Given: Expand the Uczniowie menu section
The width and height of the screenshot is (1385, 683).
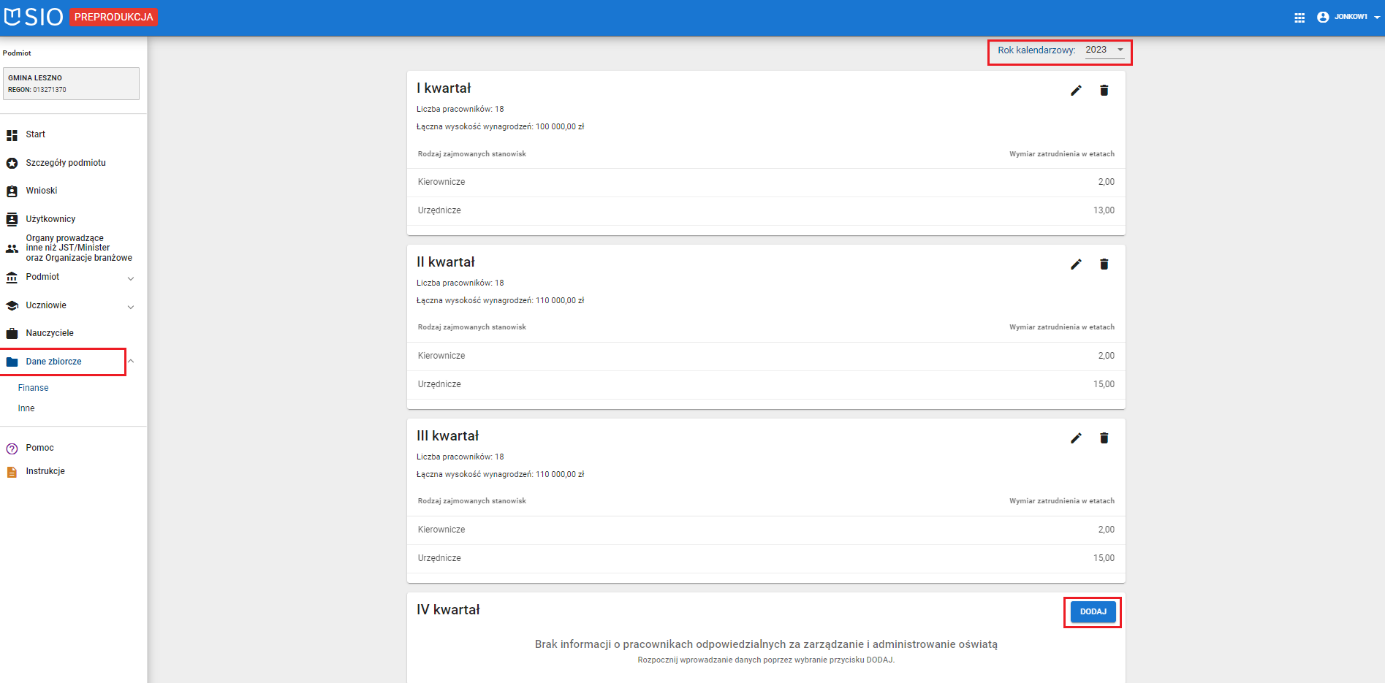Looking at the screenshot, I should coord(130,306).
